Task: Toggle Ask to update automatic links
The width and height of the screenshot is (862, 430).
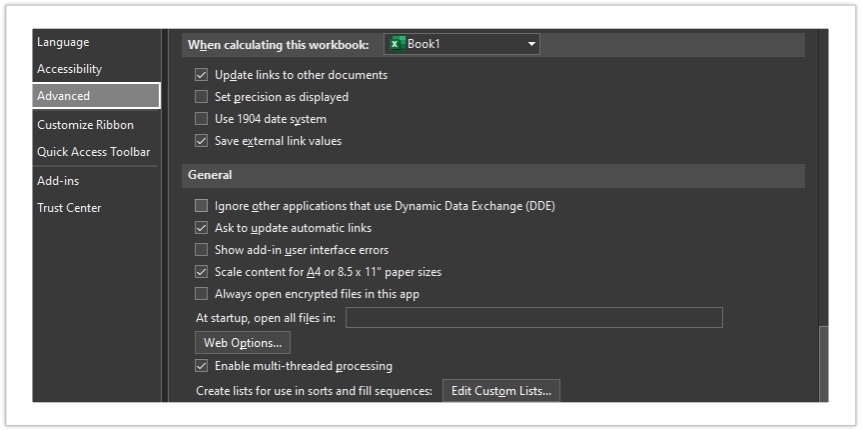Action: point(201,228)
